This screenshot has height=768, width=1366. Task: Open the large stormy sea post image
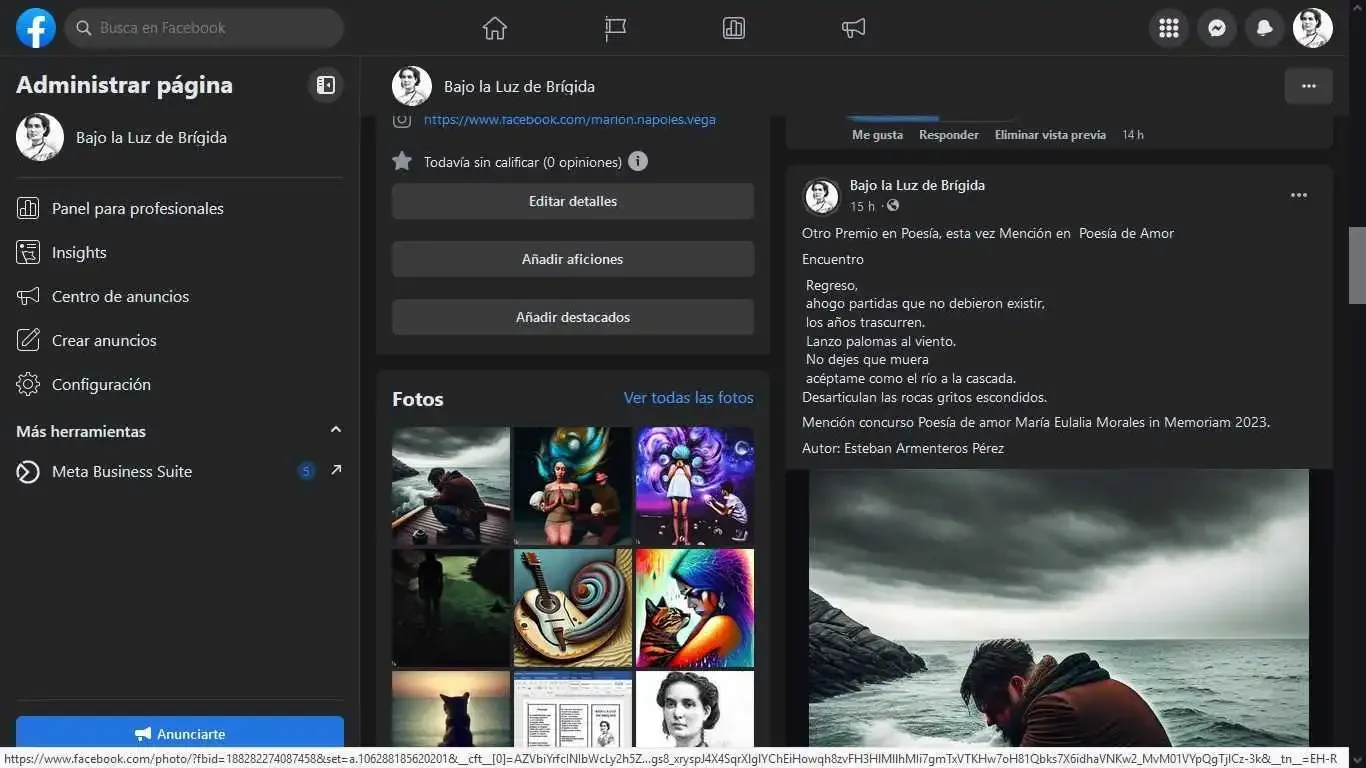tap(1059, 609)
